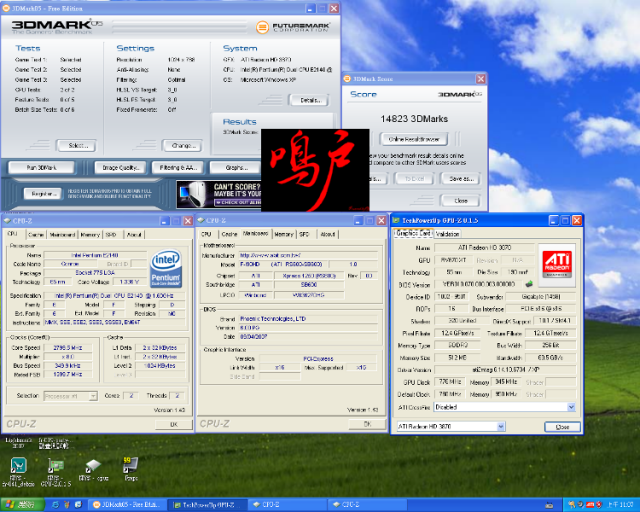This screenshot has width=640, height=512.
Task: Click the Windows Start button
Action: 22,505
